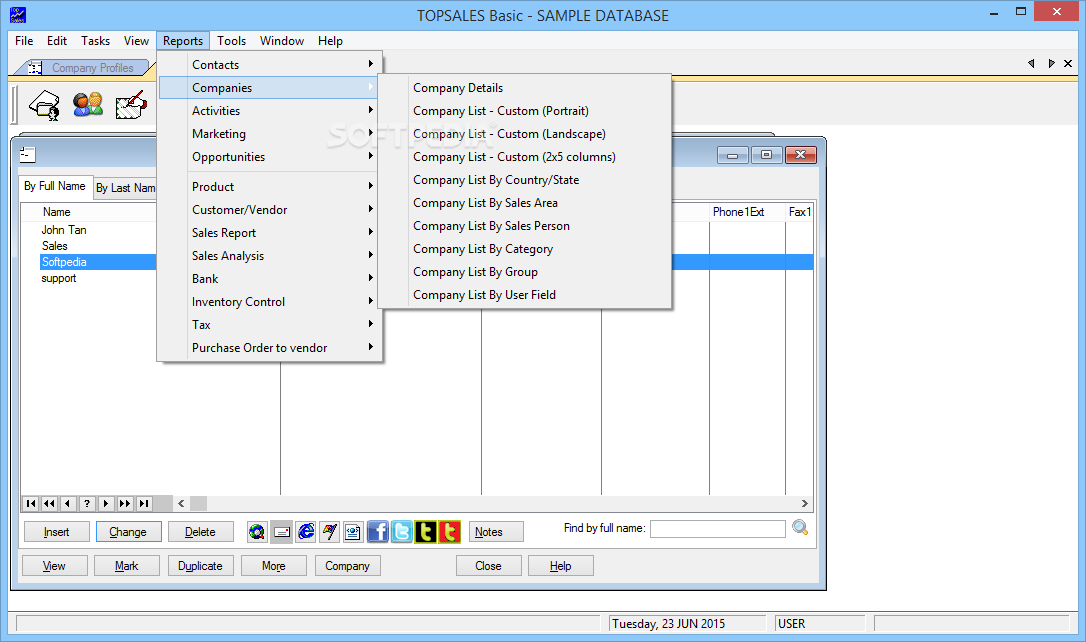Open the Bank reports submenu
This screenshot has width=1086, height=642.
click(270, 278)
